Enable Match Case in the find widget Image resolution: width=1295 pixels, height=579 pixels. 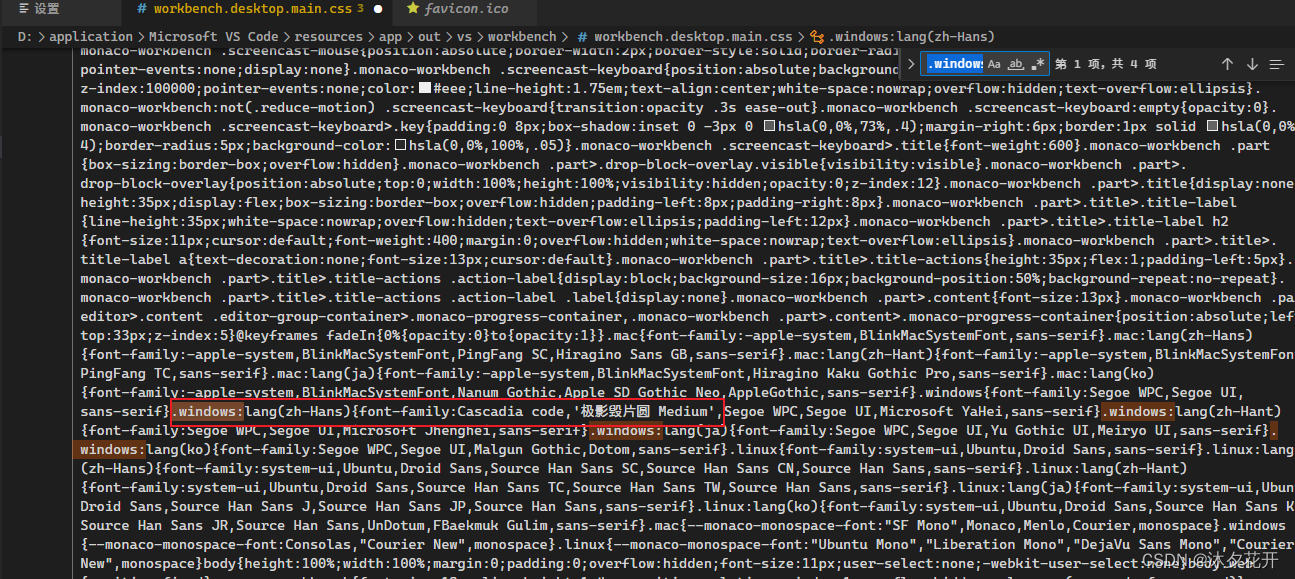994,63
